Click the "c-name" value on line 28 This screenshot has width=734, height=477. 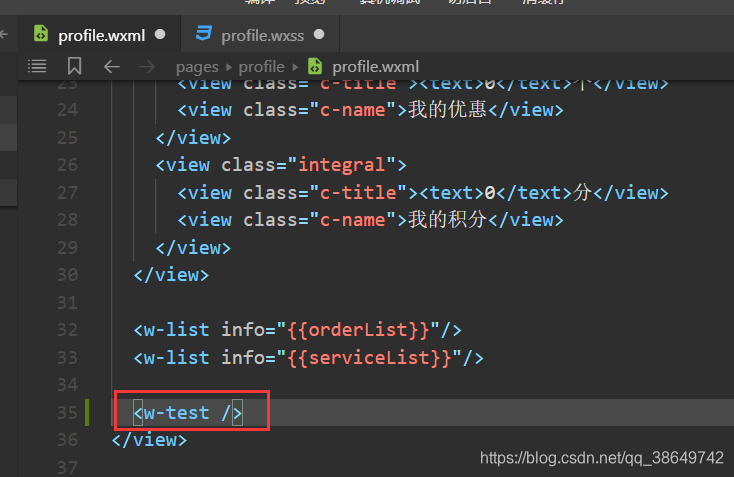tap(352, 220)
